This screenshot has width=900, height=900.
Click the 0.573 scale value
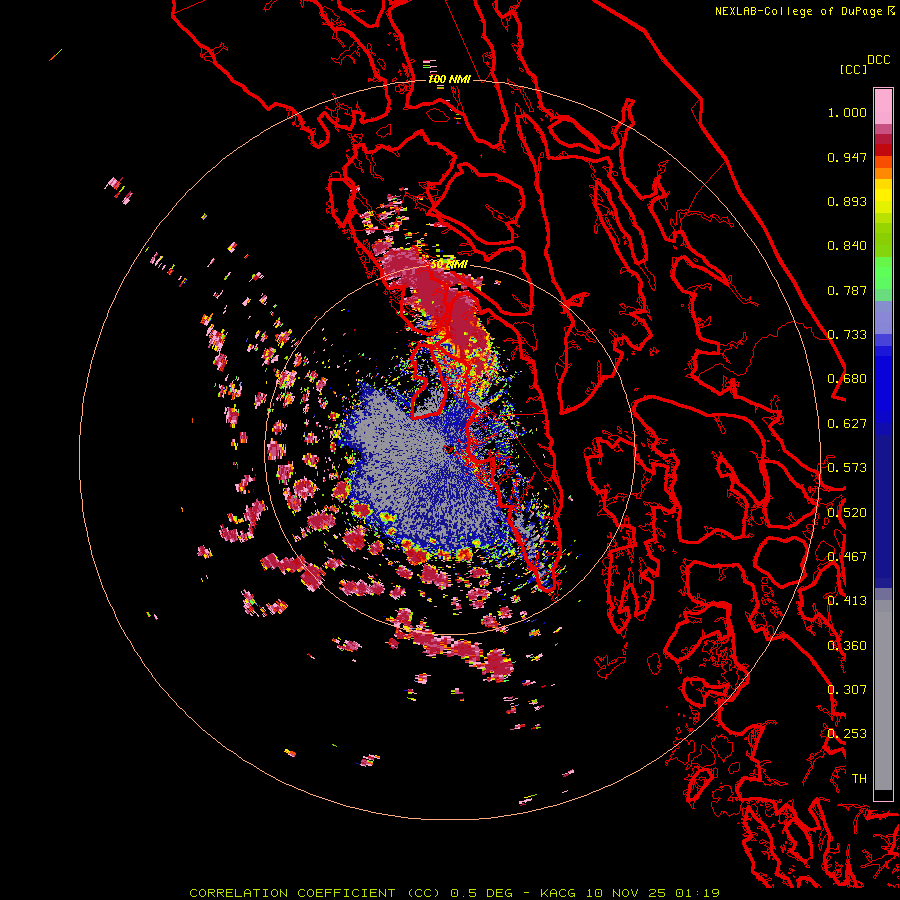(847, 468)
